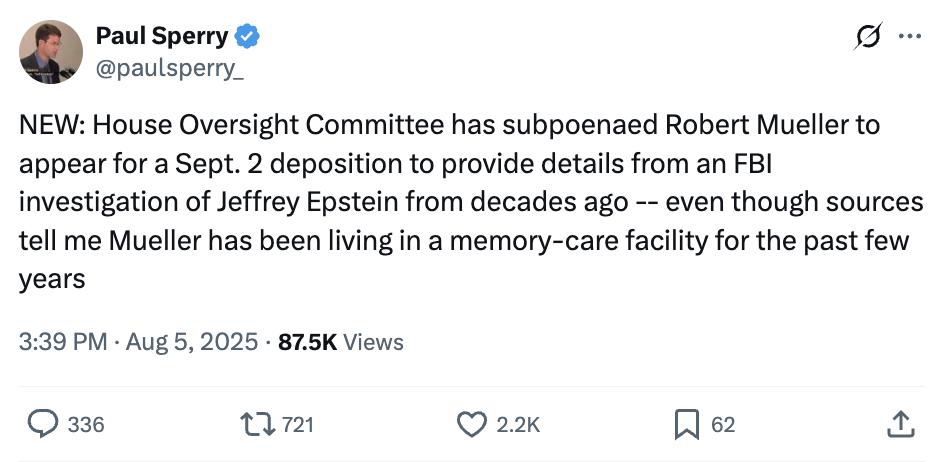950x462 pixels.
Task: Click the Aug 5, 2025 date
Action: coord(192,342)
